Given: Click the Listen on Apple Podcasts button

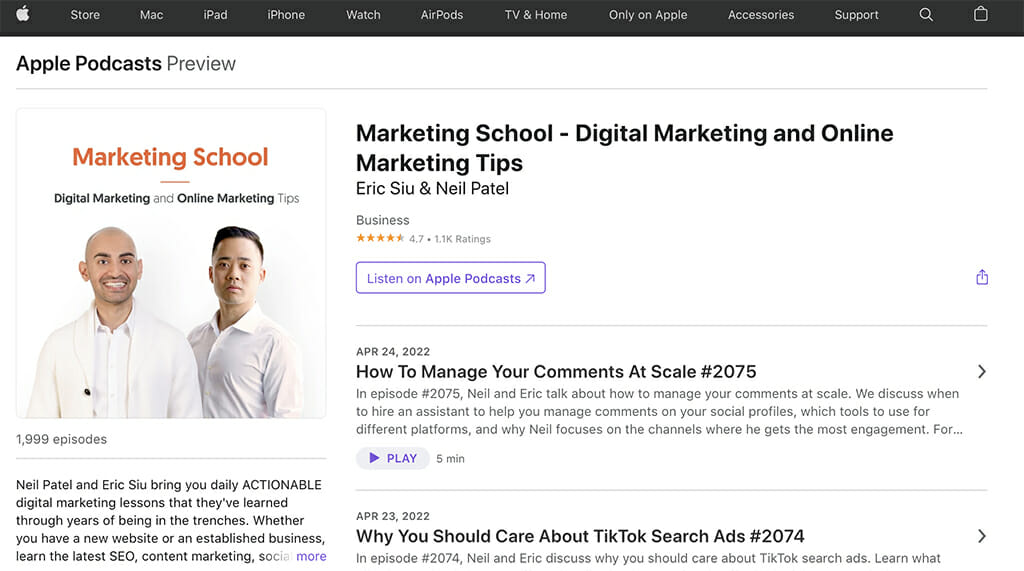Looking at the screenshot, I should (451, 278).
